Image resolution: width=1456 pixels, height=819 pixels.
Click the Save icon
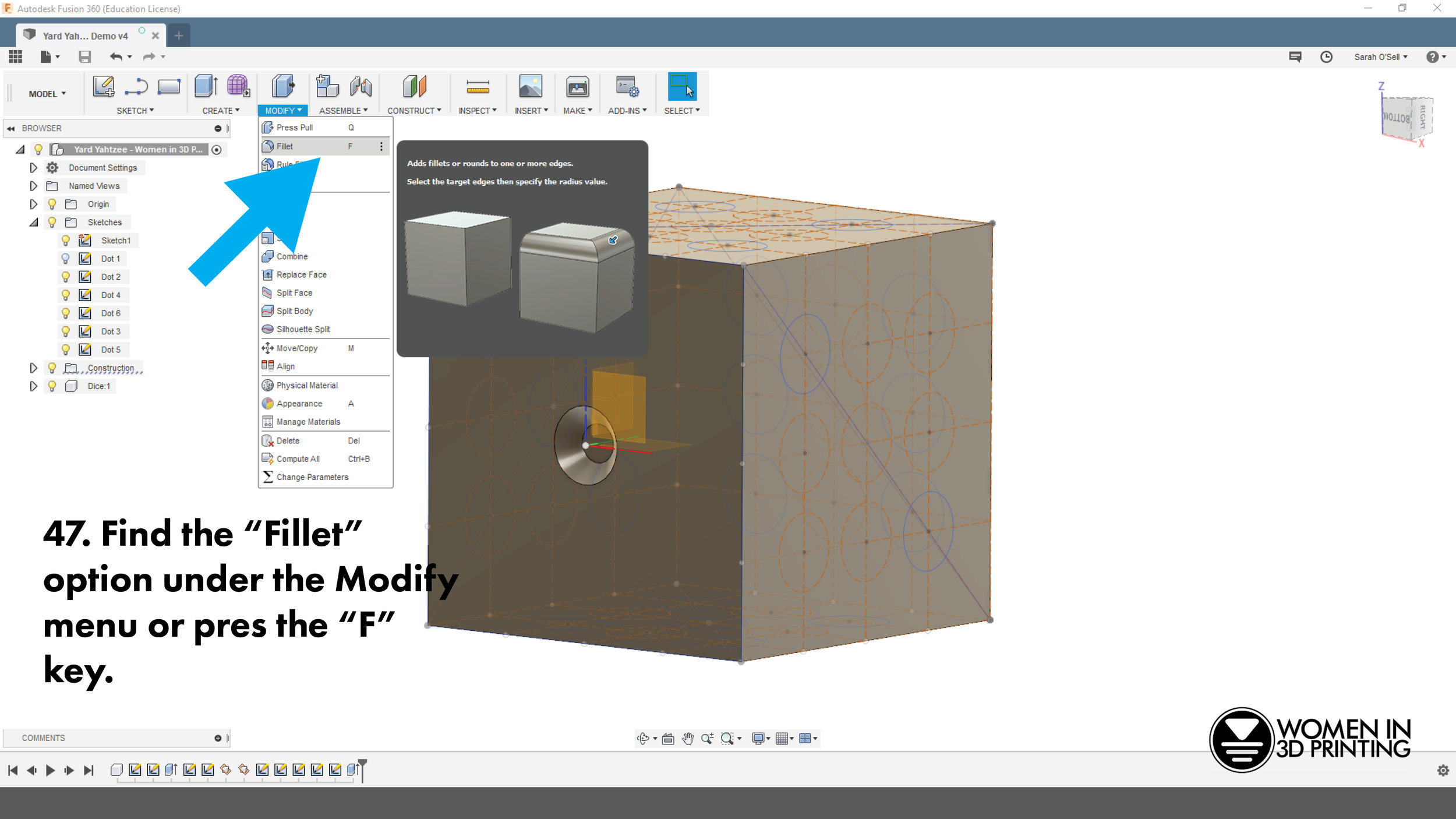[85, 57]
